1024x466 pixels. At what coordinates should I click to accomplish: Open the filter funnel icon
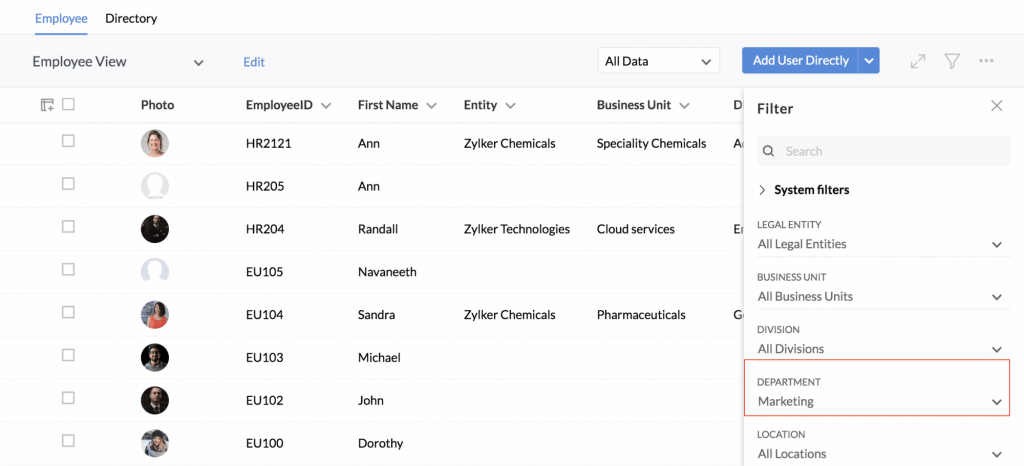coord(952,61)
